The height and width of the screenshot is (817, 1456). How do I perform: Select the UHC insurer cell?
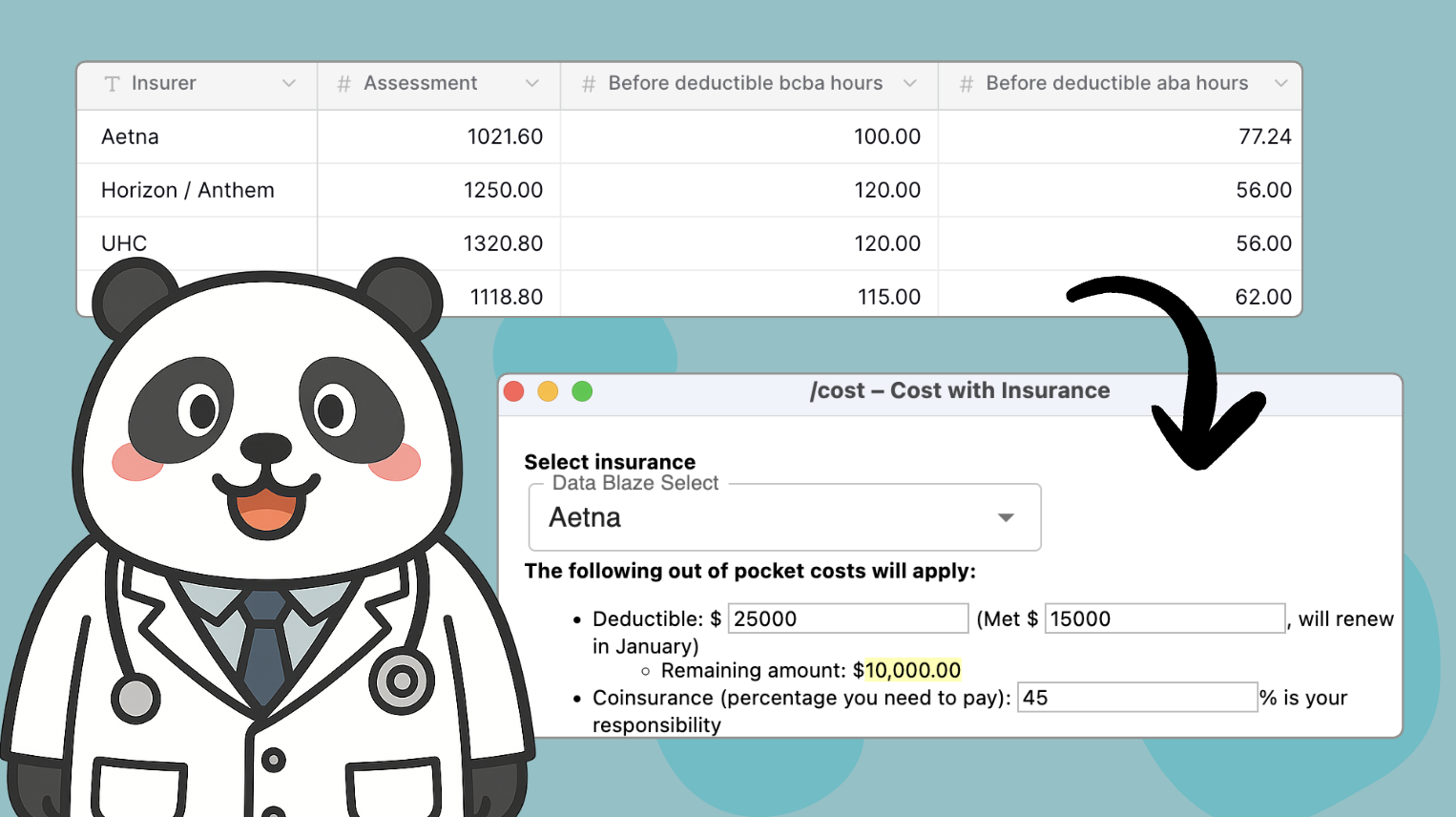tap(124, 243)
